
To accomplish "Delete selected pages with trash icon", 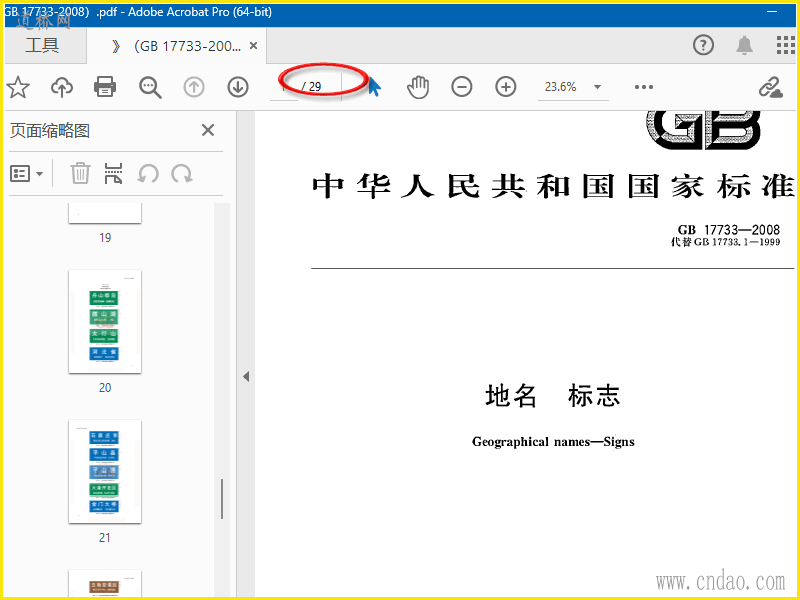I will coord(80,173).
